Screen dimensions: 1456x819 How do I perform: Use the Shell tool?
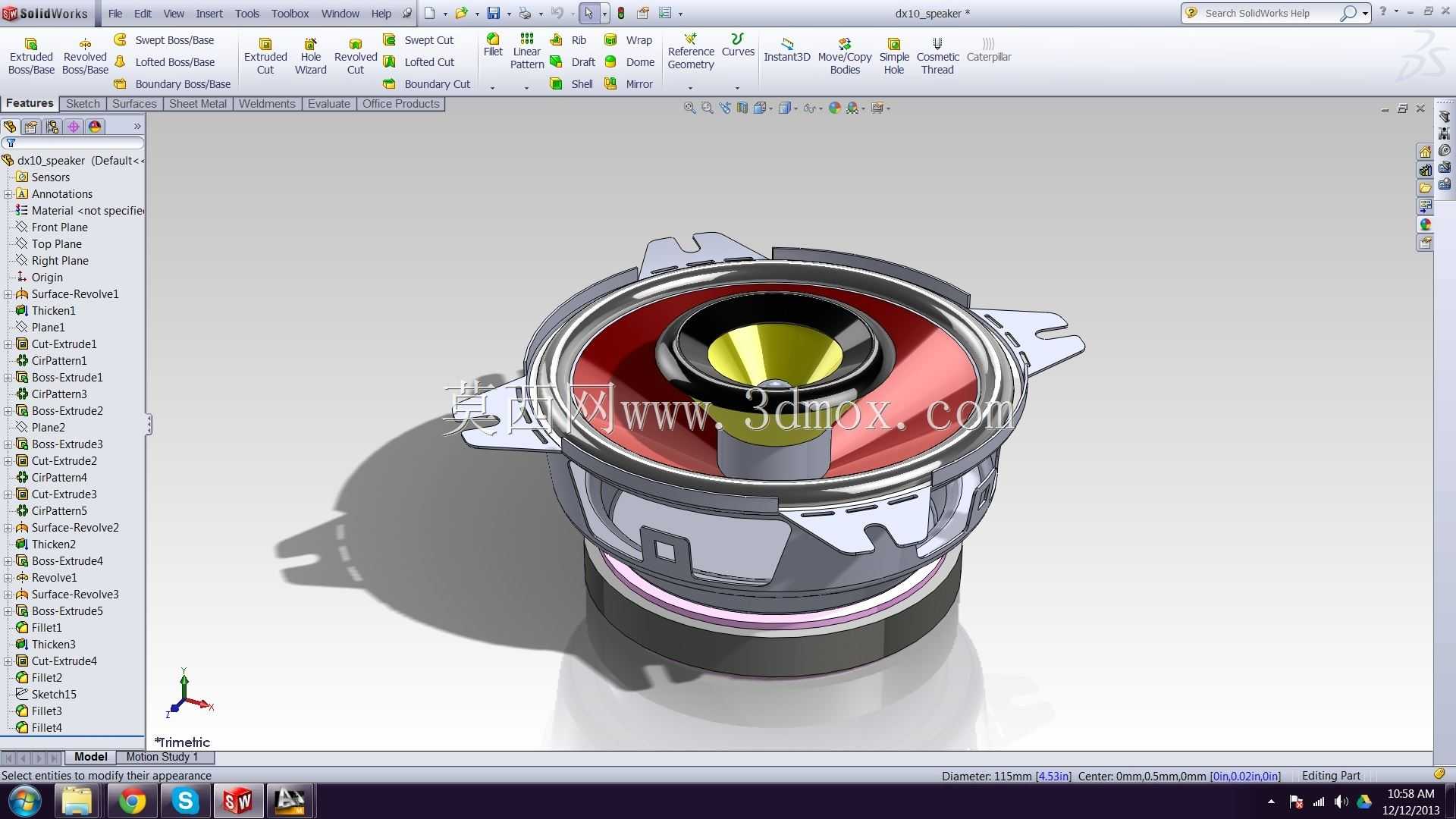click(571, 84)
